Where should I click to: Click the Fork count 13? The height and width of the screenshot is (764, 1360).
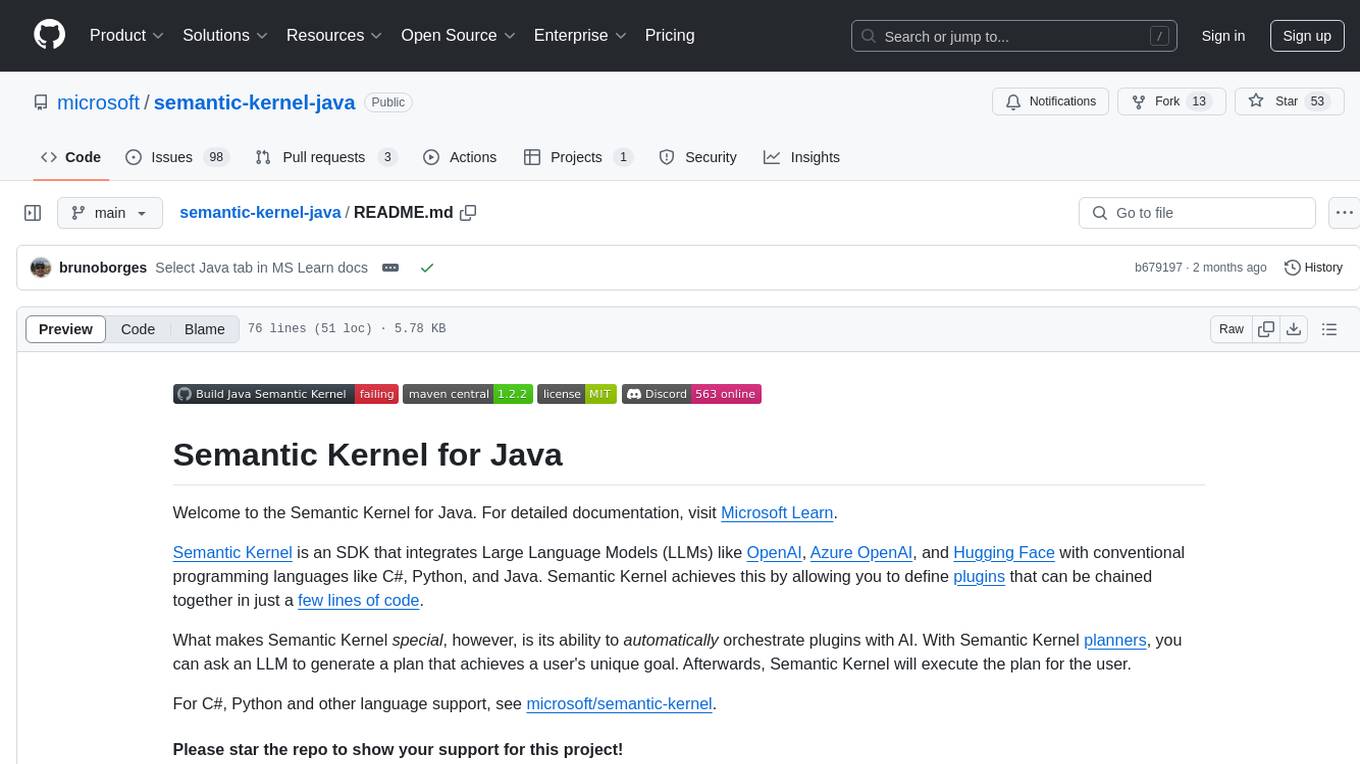[1200, 102]
